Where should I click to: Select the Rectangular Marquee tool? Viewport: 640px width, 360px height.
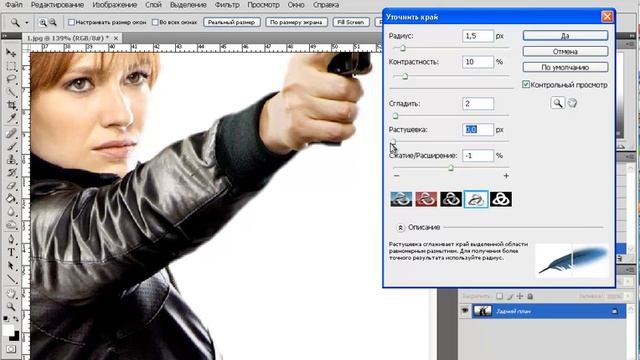click(x=11, y=66)
